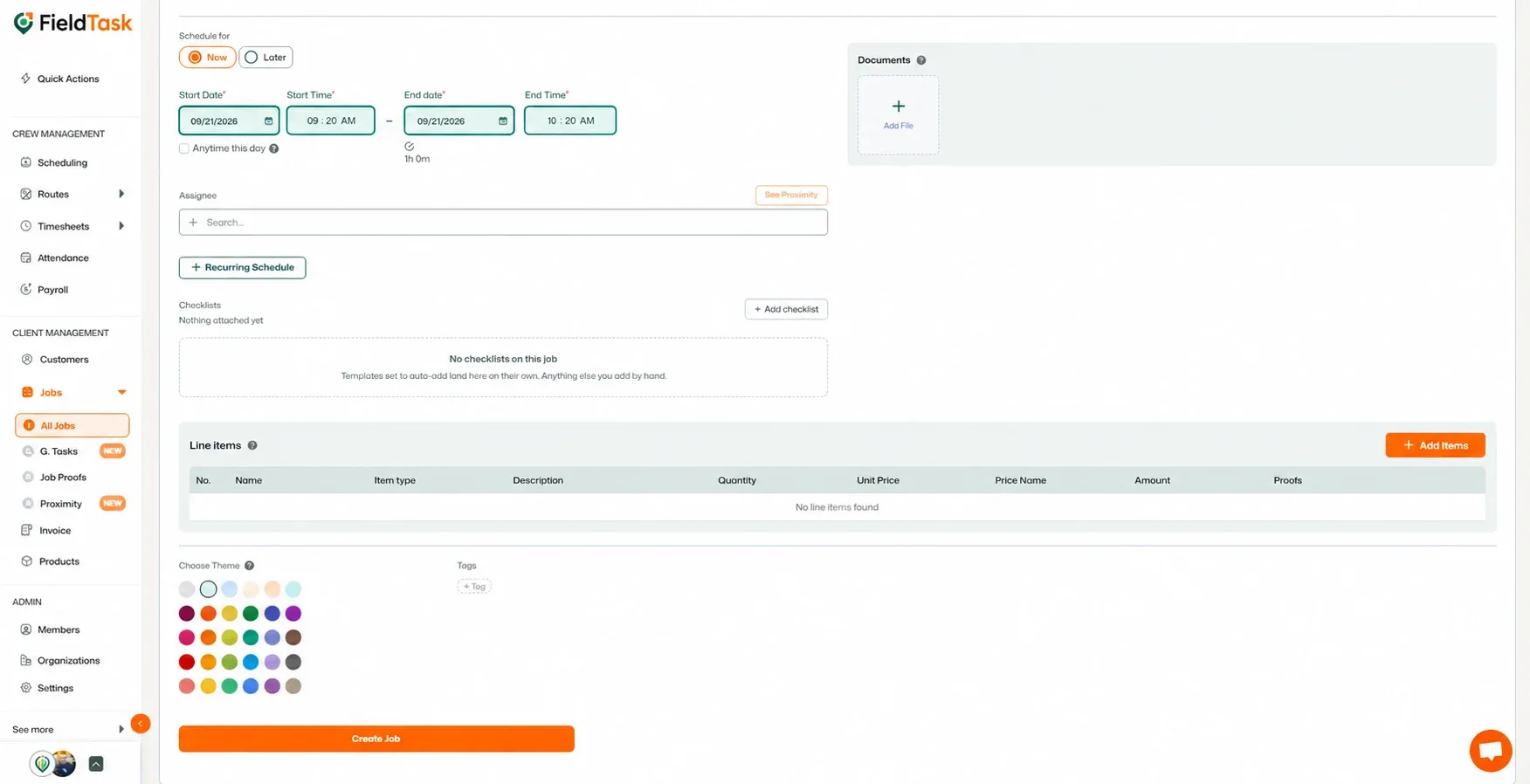Choose the dark maroon theme swatch
Image resolution: width=1530 pixels, height=784 pixels.
(187, 614)
